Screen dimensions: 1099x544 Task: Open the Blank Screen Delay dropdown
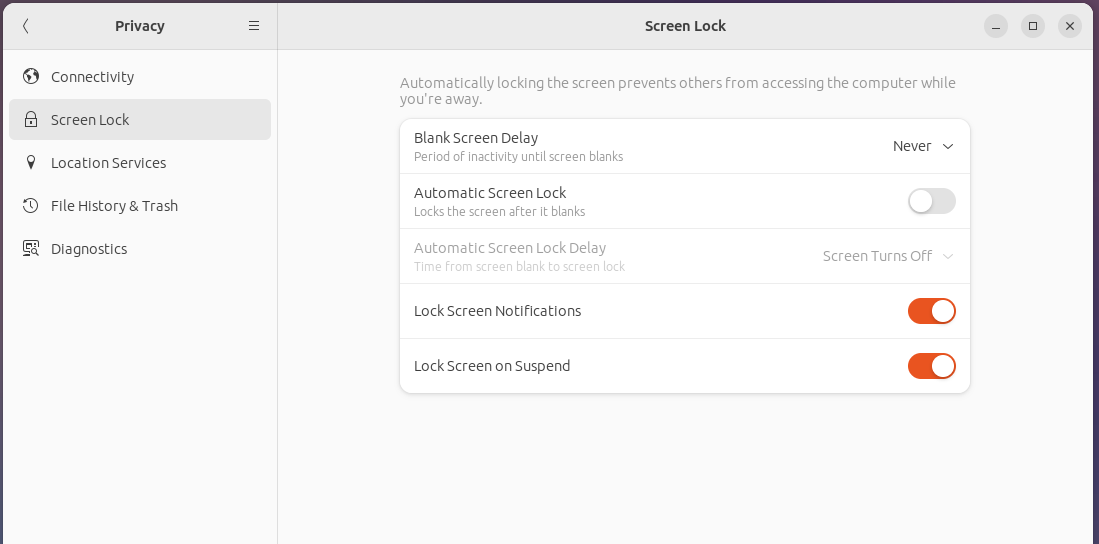pyautogui.click(x=922, y=146)
